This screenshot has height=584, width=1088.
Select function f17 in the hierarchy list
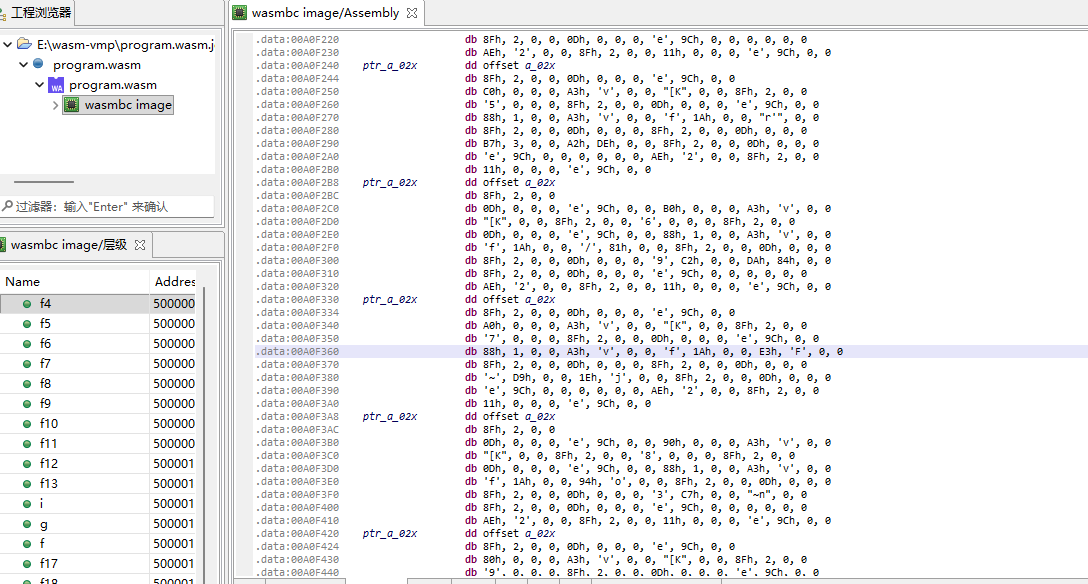pyautogui.click(x=97, y=564)
